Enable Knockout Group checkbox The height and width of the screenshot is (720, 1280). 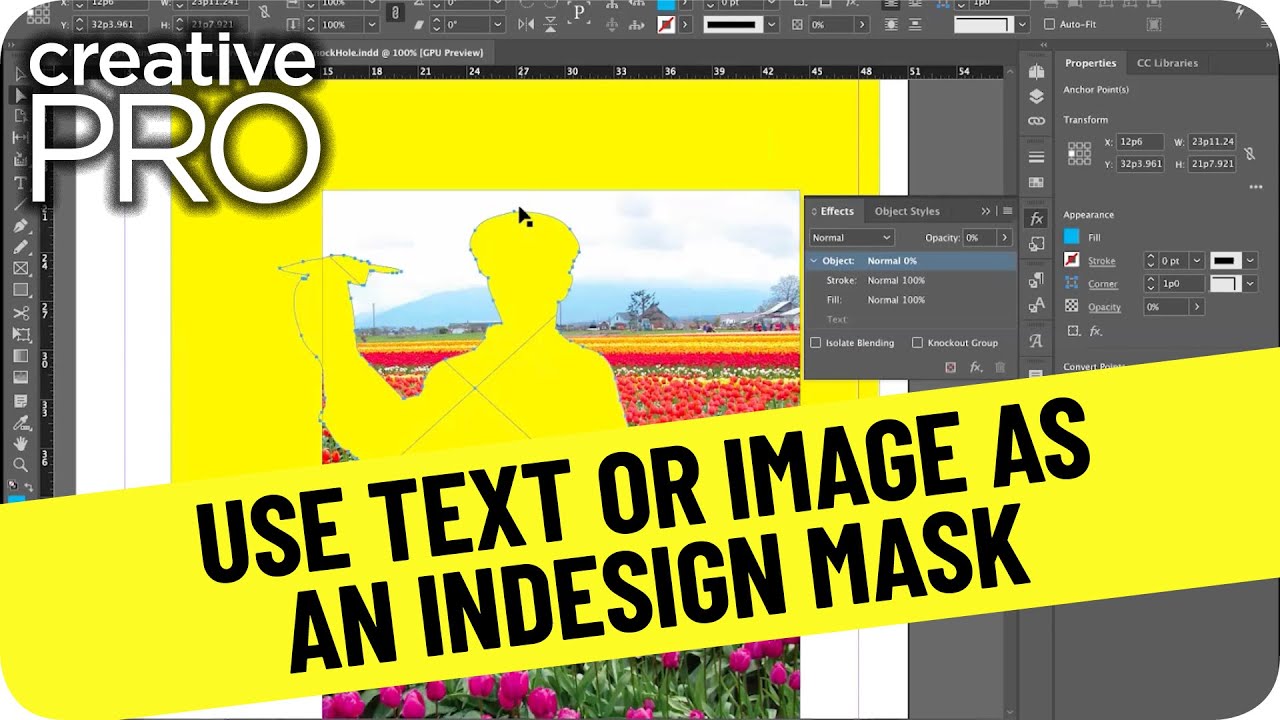coord(917,343)
